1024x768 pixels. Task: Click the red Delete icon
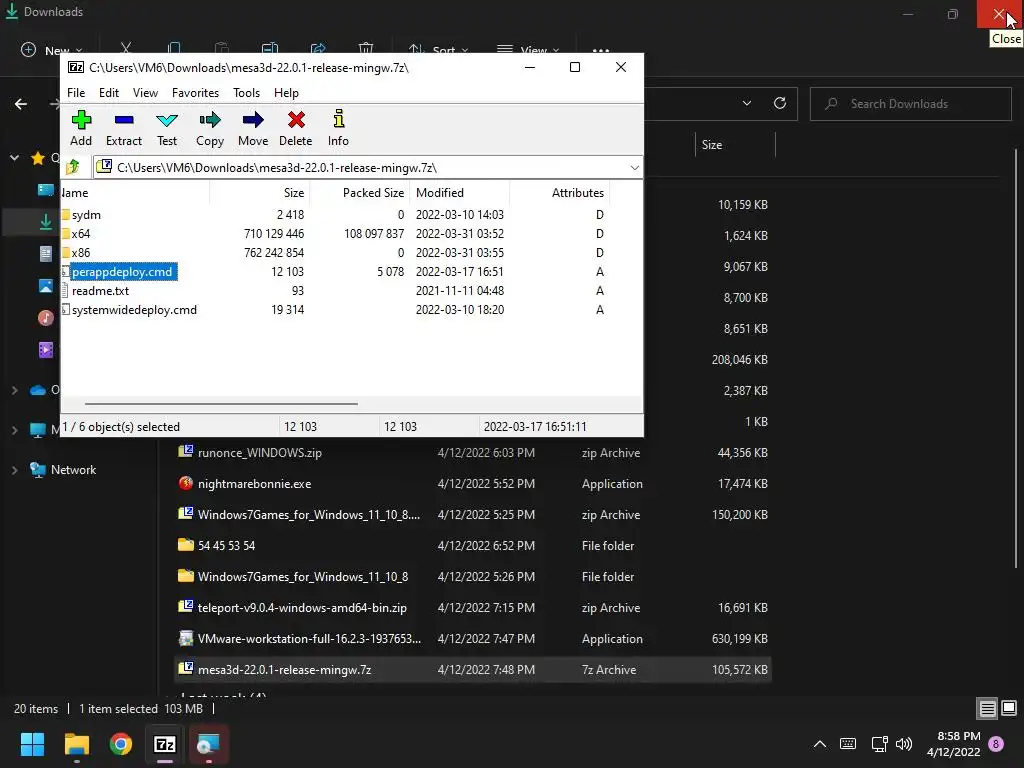click(x=296, y=129)
